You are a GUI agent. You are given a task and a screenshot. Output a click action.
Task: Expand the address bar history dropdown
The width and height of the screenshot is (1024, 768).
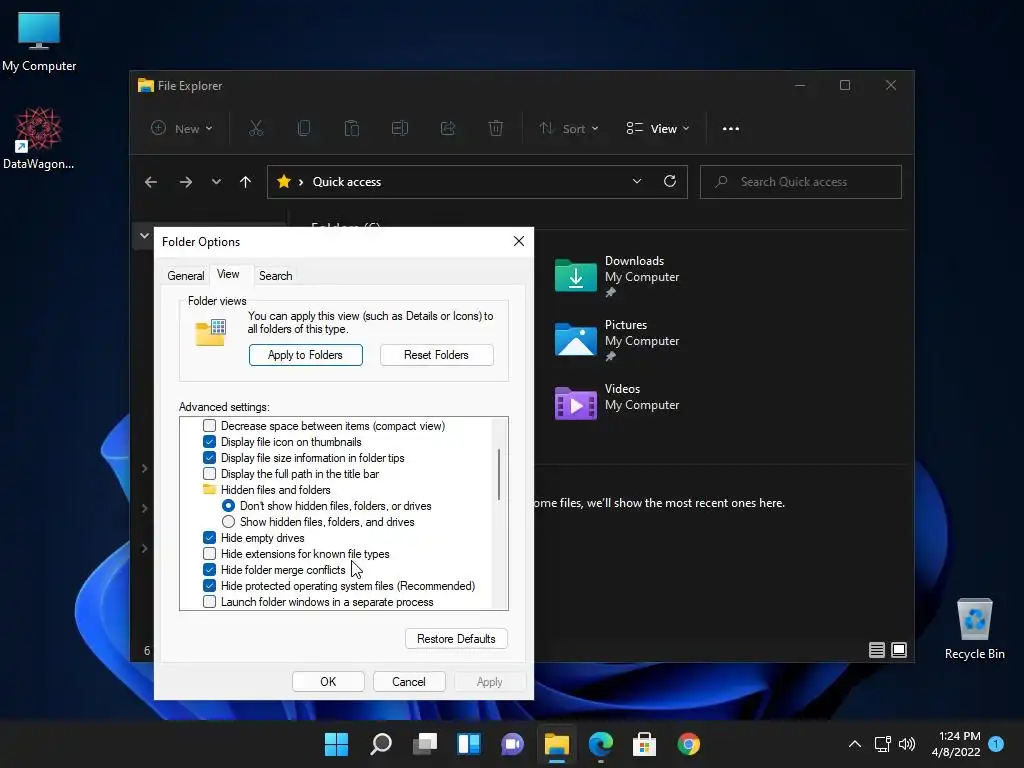tap(637, 182)
